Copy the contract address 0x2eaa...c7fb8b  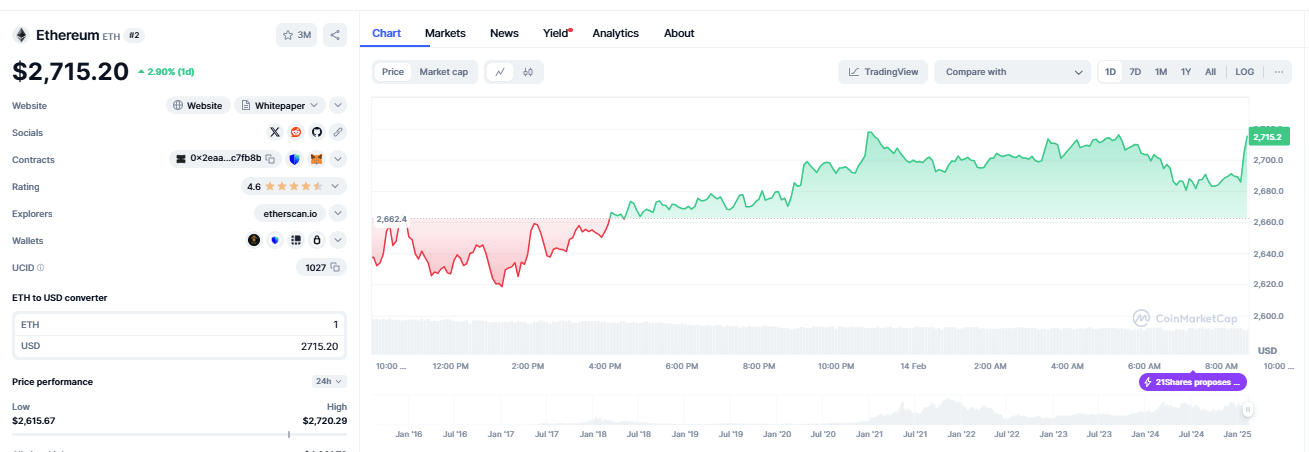[x=271, y=158]
